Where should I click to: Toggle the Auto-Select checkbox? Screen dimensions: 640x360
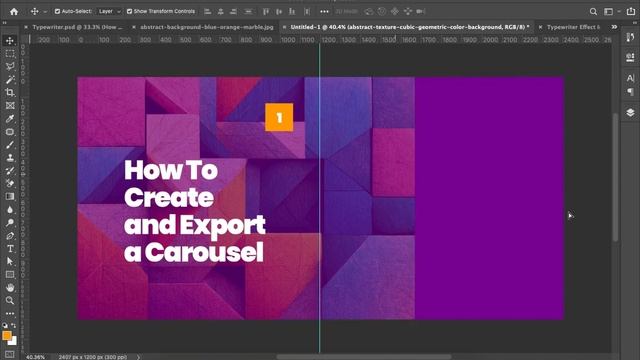point(58,11)
